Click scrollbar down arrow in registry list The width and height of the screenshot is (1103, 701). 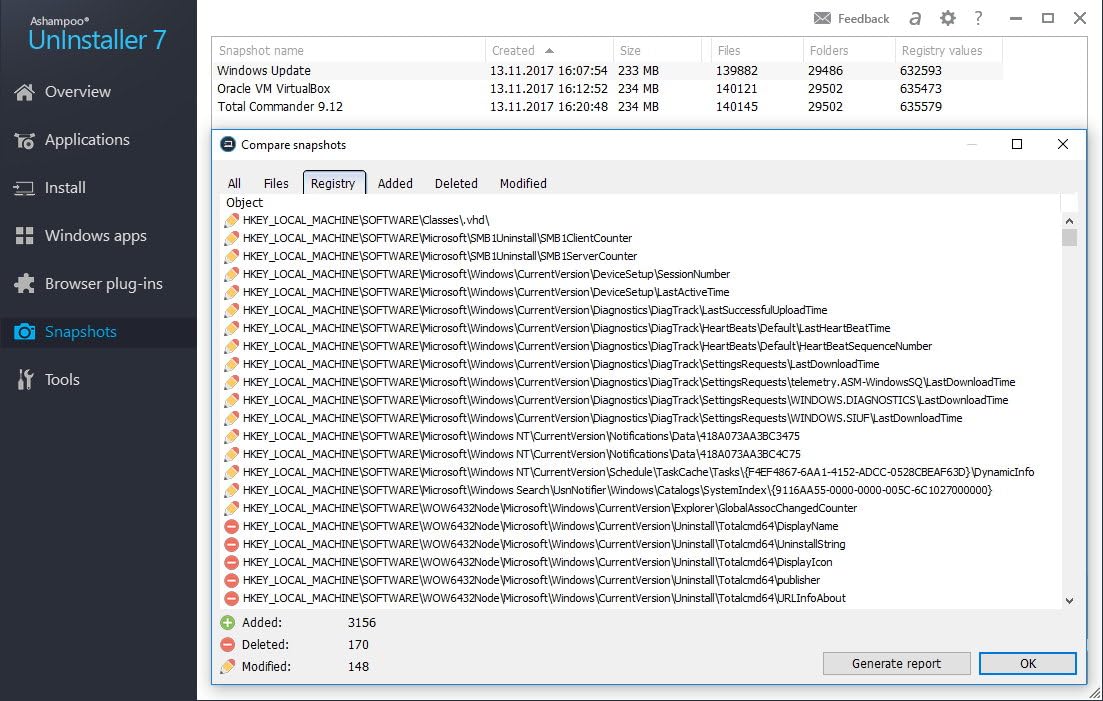1069,600
